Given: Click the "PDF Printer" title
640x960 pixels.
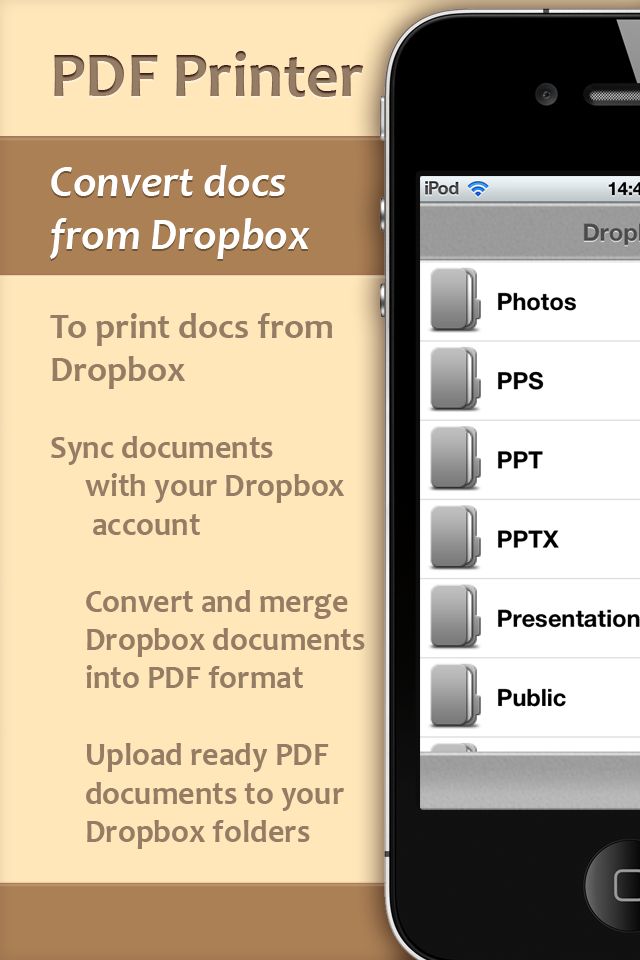Looking at the screenshot, I should tap(208, 76).
